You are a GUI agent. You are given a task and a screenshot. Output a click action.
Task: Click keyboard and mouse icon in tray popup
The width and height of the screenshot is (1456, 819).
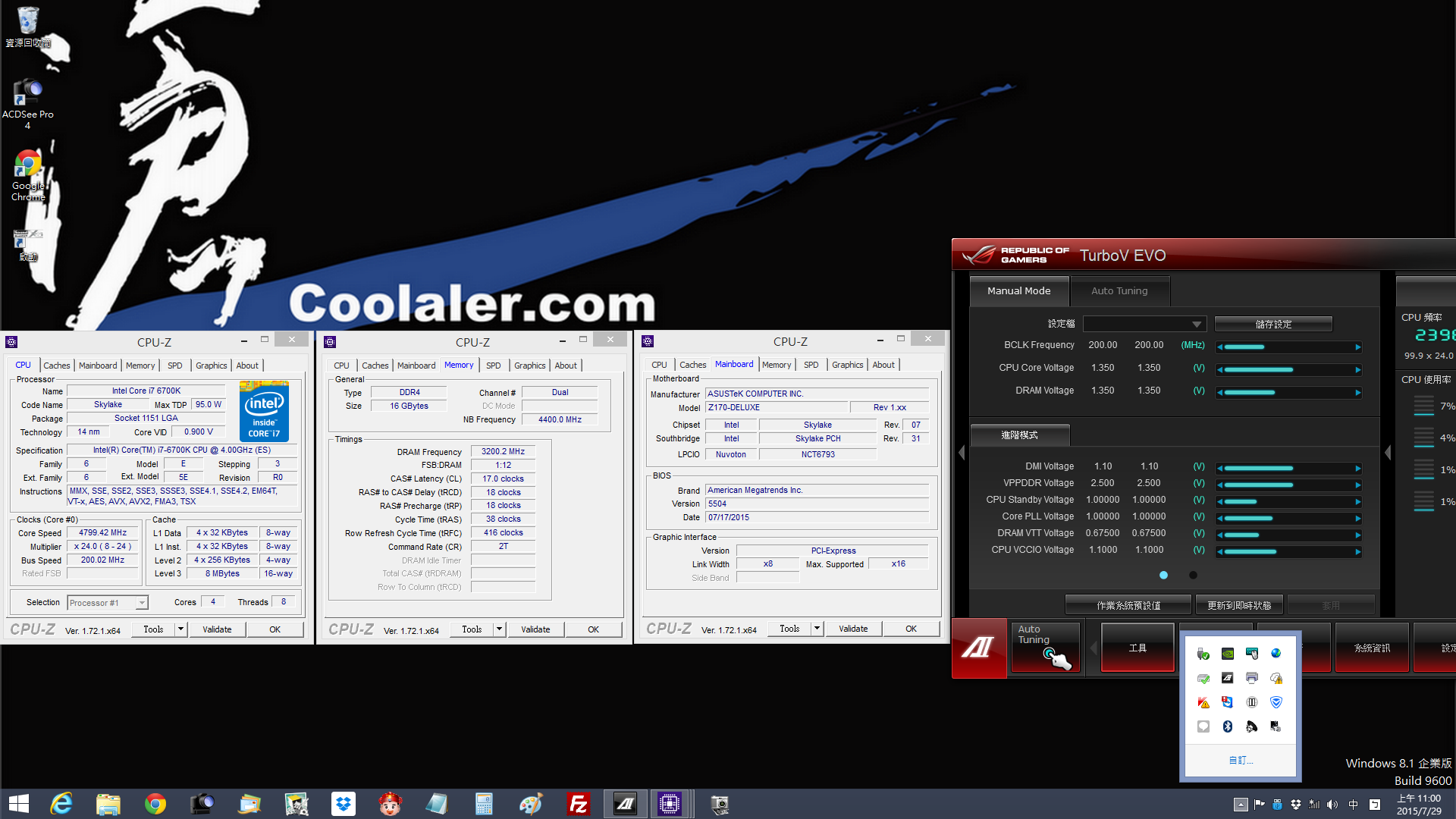(x=1251, y=654)
